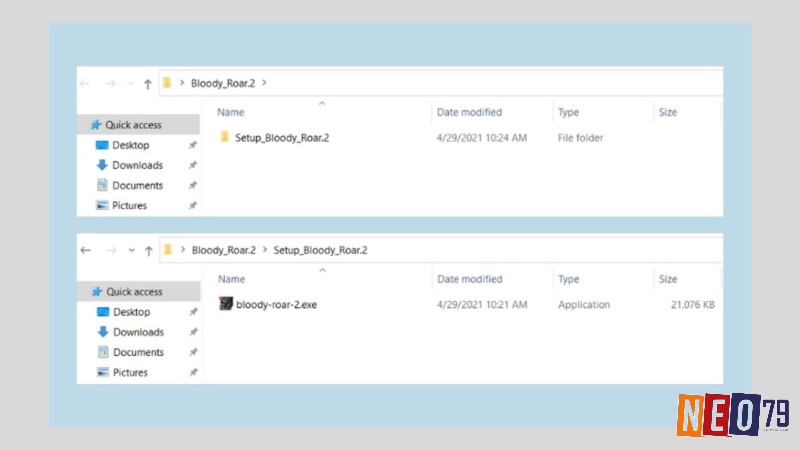Click pin icon beside Downloads in upper window

click(192, 165)
